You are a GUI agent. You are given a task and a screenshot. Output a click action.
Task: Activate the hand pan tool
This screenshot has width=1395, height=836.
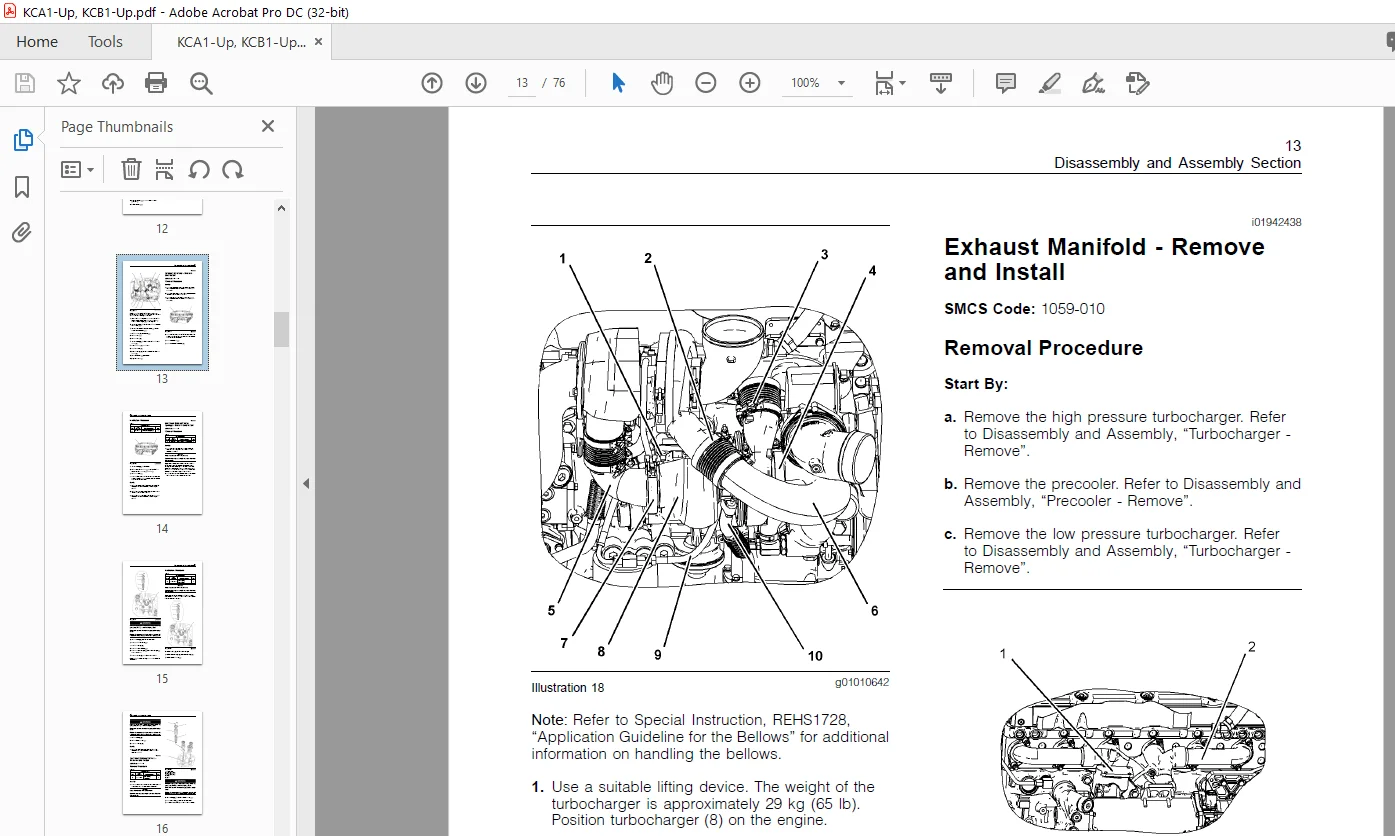click(x=662, y=83)
